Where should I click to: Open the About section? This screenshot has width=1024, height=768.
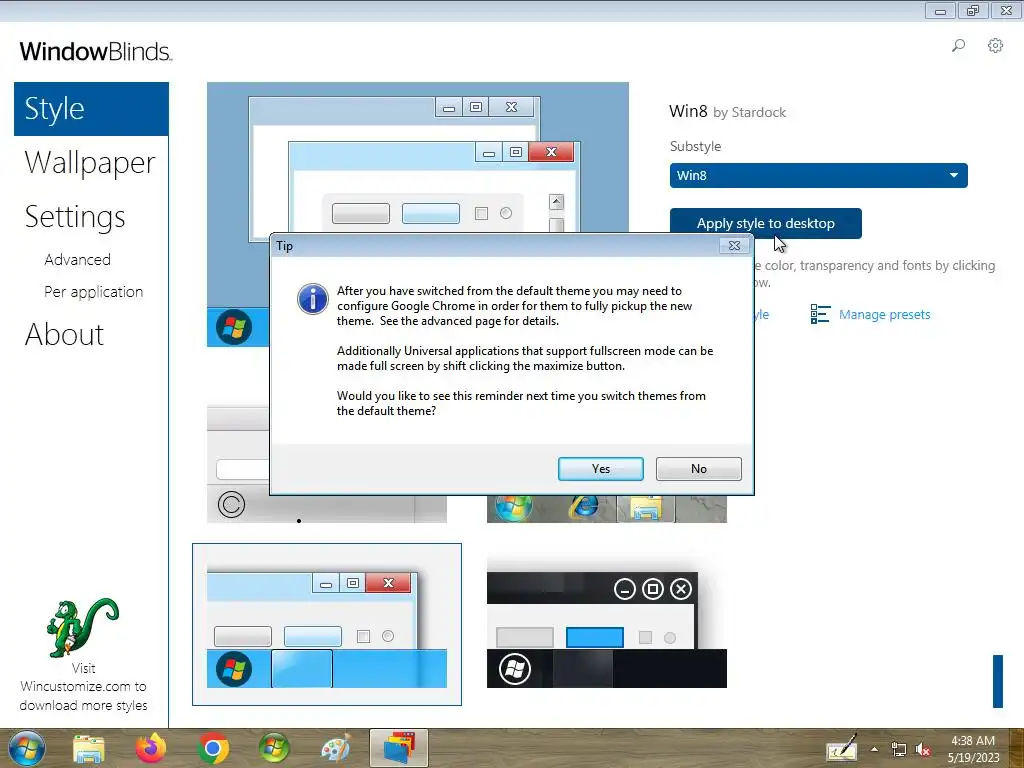pyautogui.click(x=64, y=334)
